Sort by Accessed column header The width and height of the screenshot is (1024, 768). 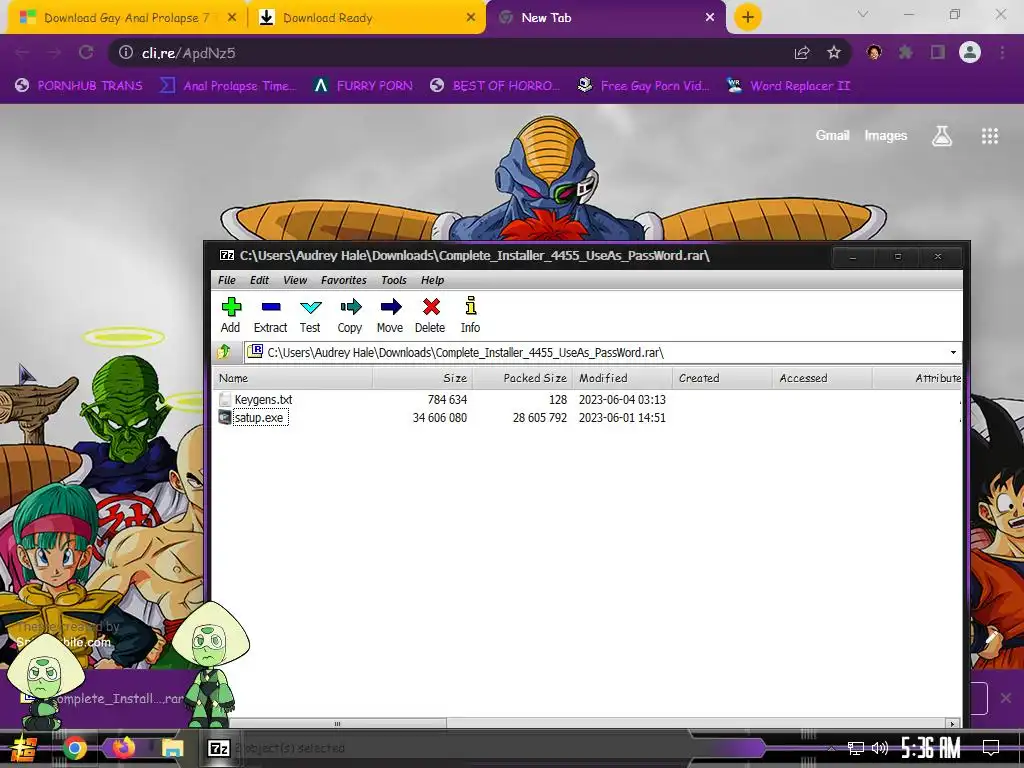[822, 378]
